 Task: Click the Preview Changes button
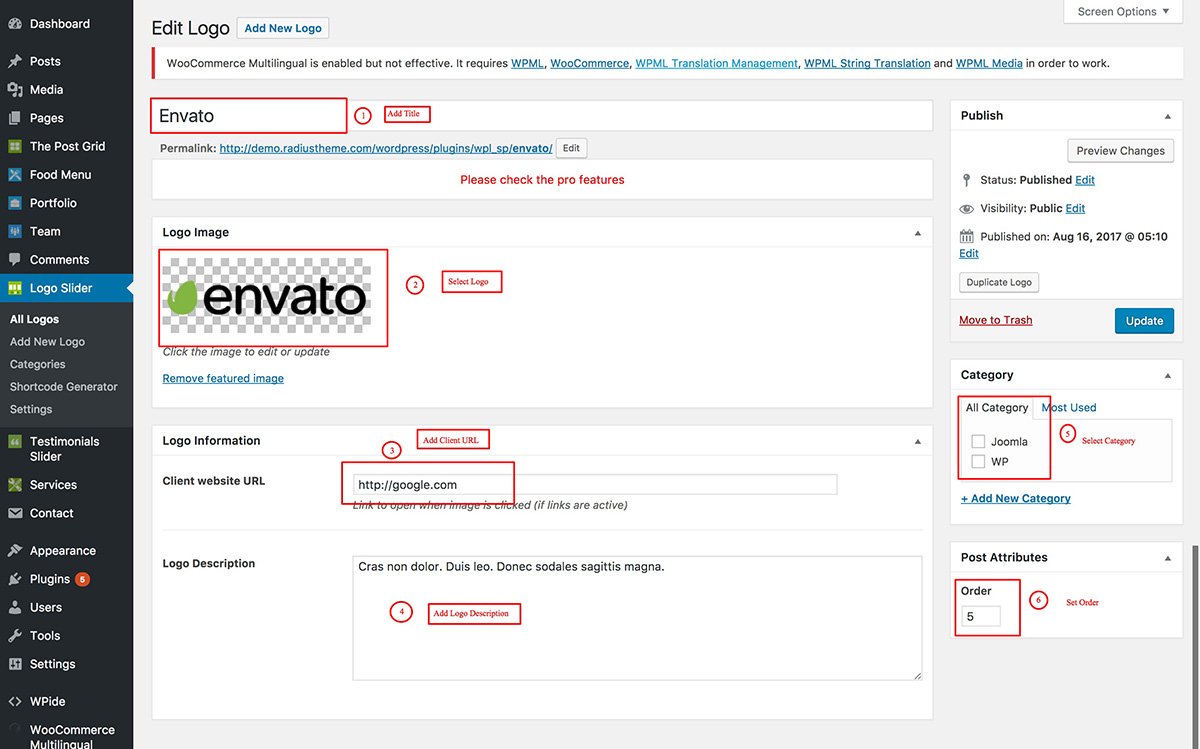click(1121, 151)
